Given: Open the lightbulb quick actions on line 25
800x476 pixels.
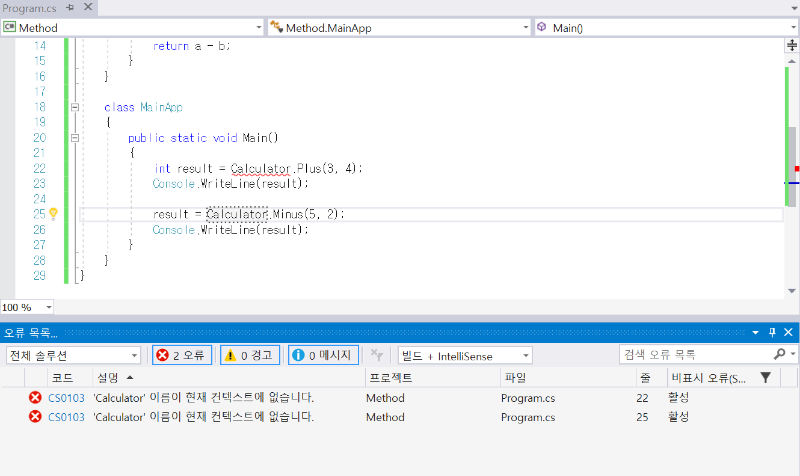Looking at the screenshot, I should pos(53,214).
